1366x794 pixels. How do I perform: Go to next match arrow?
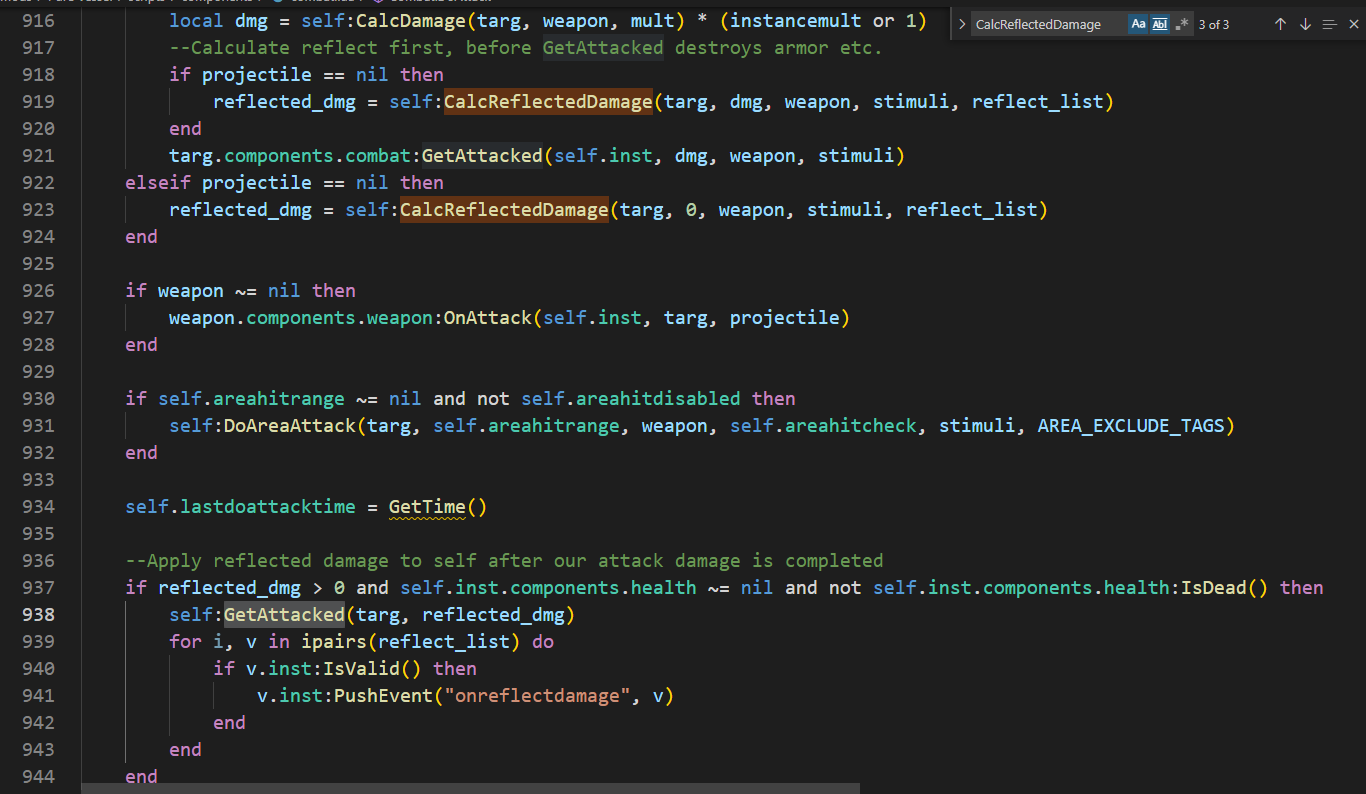1305,24
